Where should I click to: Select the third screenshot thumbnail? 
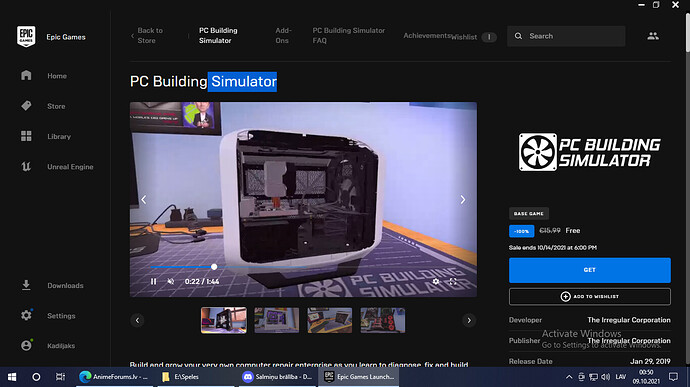330,320
